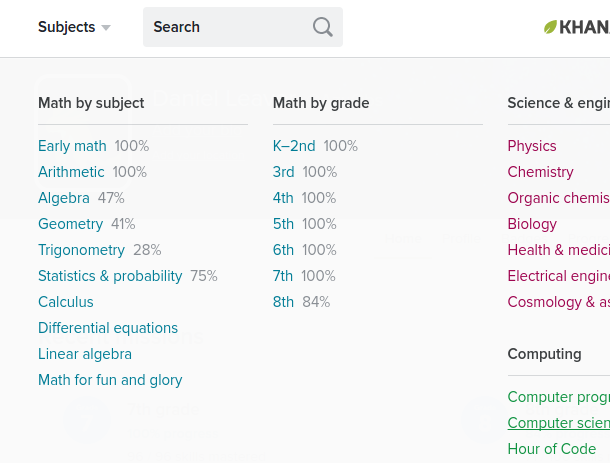Viewport: 610px width, 463px height.
Task: Go to the Algebra subject
Action: pyautogui.click(x=64, y=198)
